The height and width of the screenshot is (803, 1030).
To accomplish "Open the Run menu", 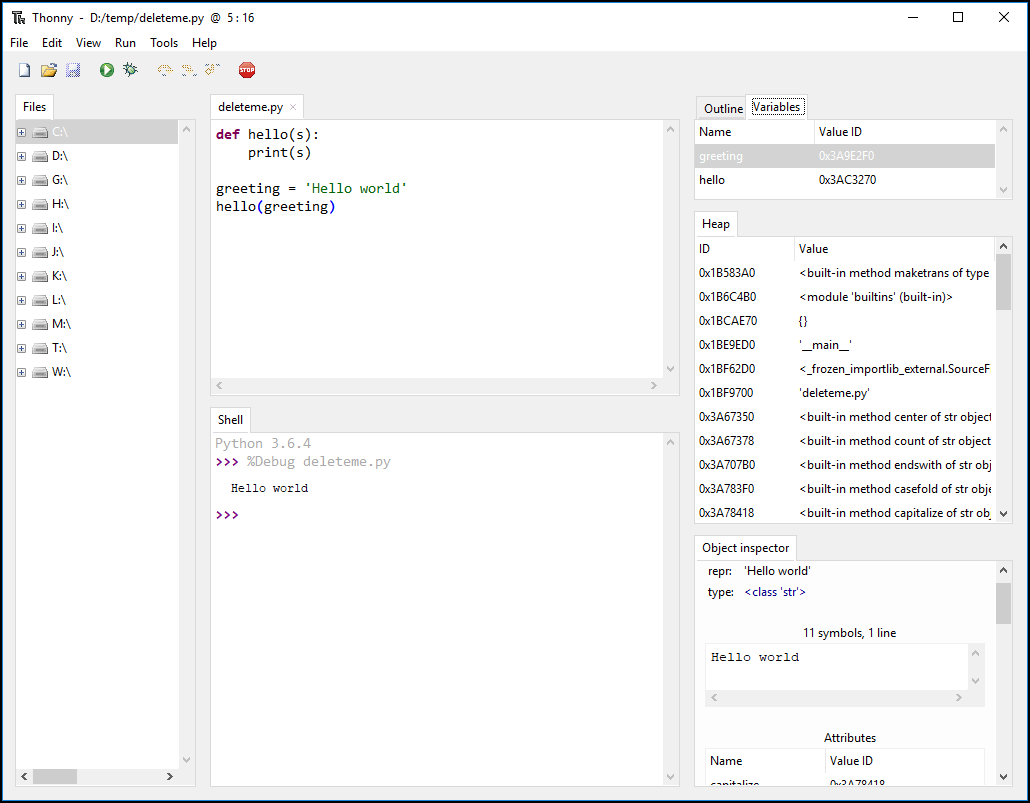I will click(125, 43).
